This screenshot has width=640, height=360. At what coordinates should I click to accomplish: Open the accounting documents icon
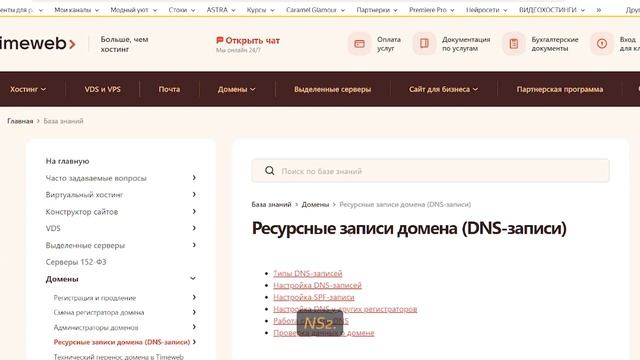pyautogui.click(x=513, y=44)
